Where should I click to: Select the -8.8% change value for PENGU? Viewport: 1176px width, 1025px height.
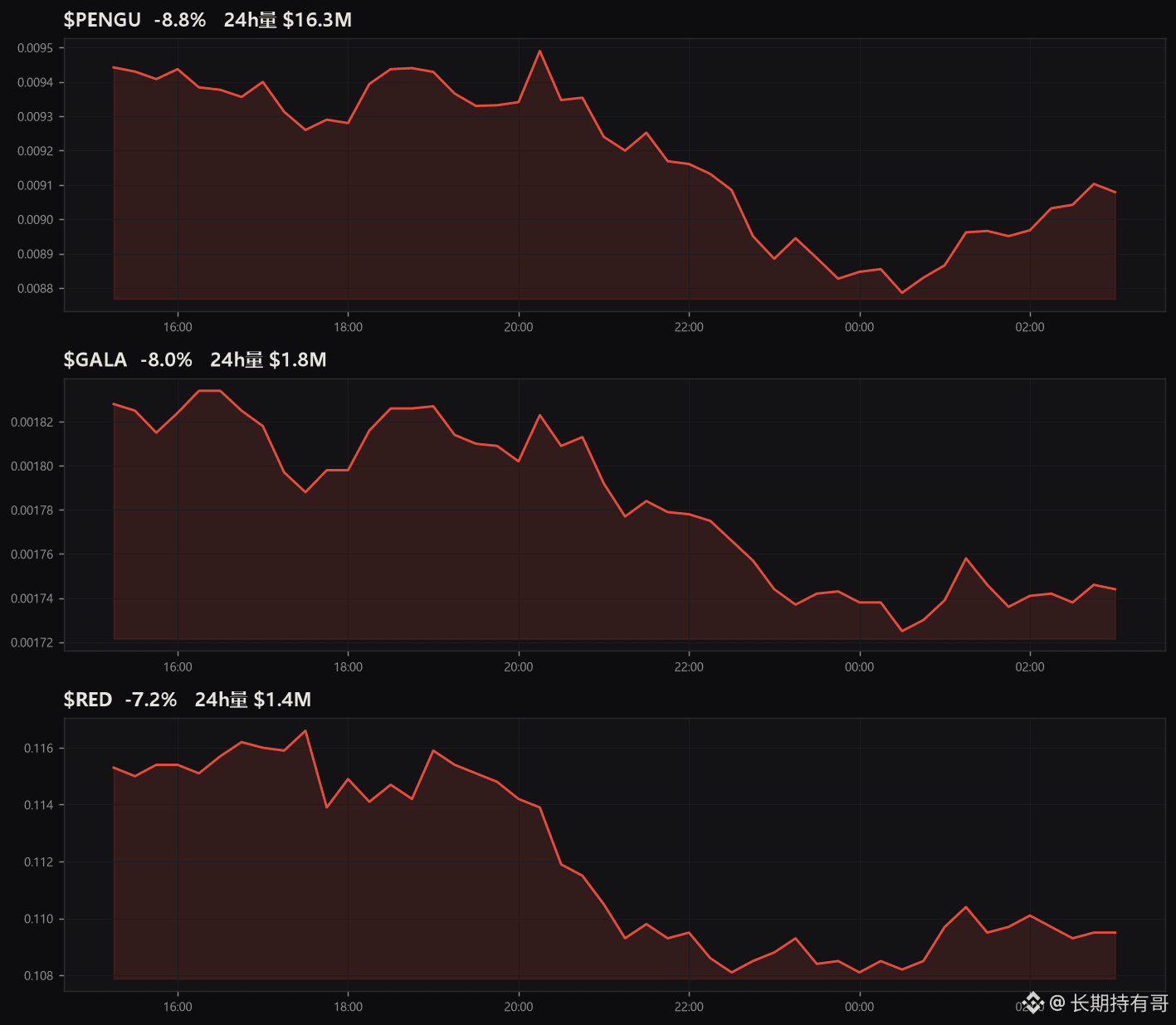pos(180,20)
